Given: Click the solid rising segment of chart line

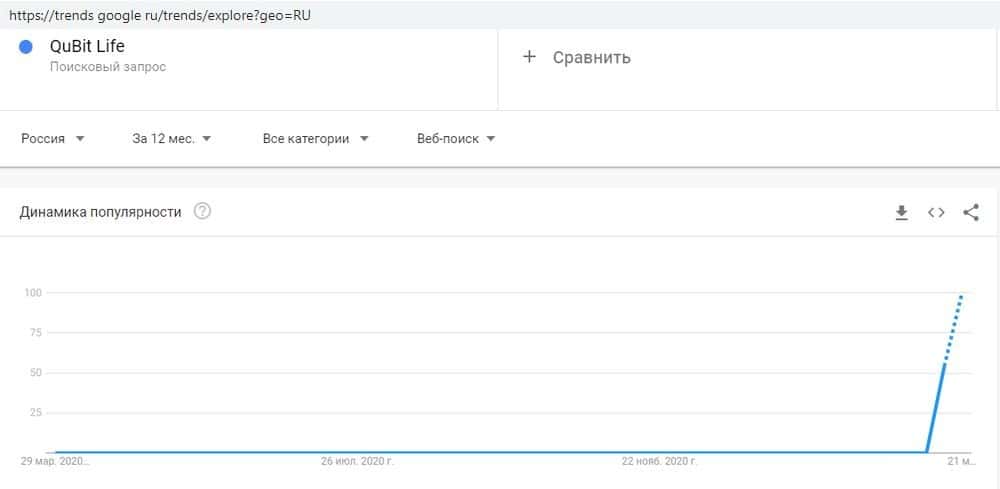Looking at the screenshot, I should point(936,408).
